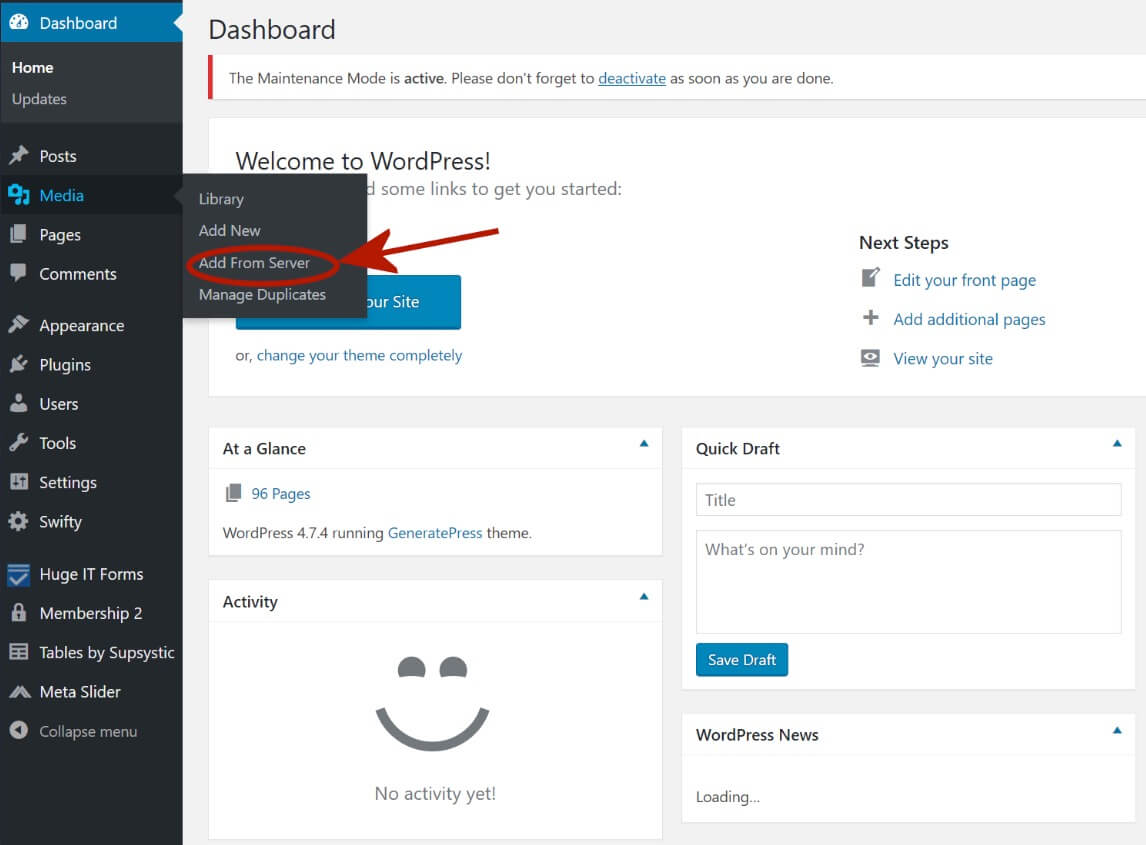The width and height of the screenshot is (1146, 845).
Task: Collapse the Activity panel
Action: coord(644,596)
